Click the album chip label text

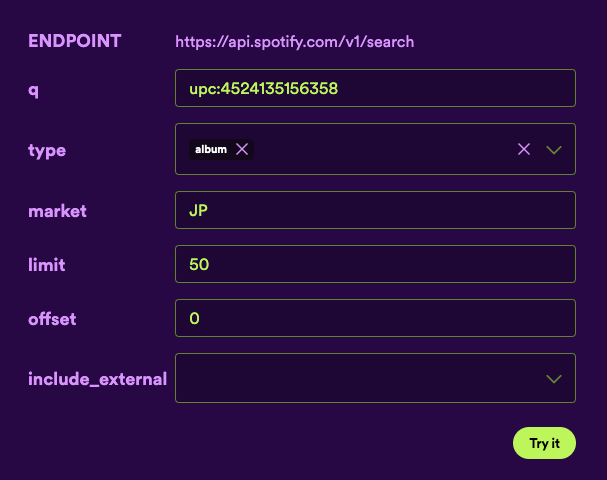tap(211, 149)
